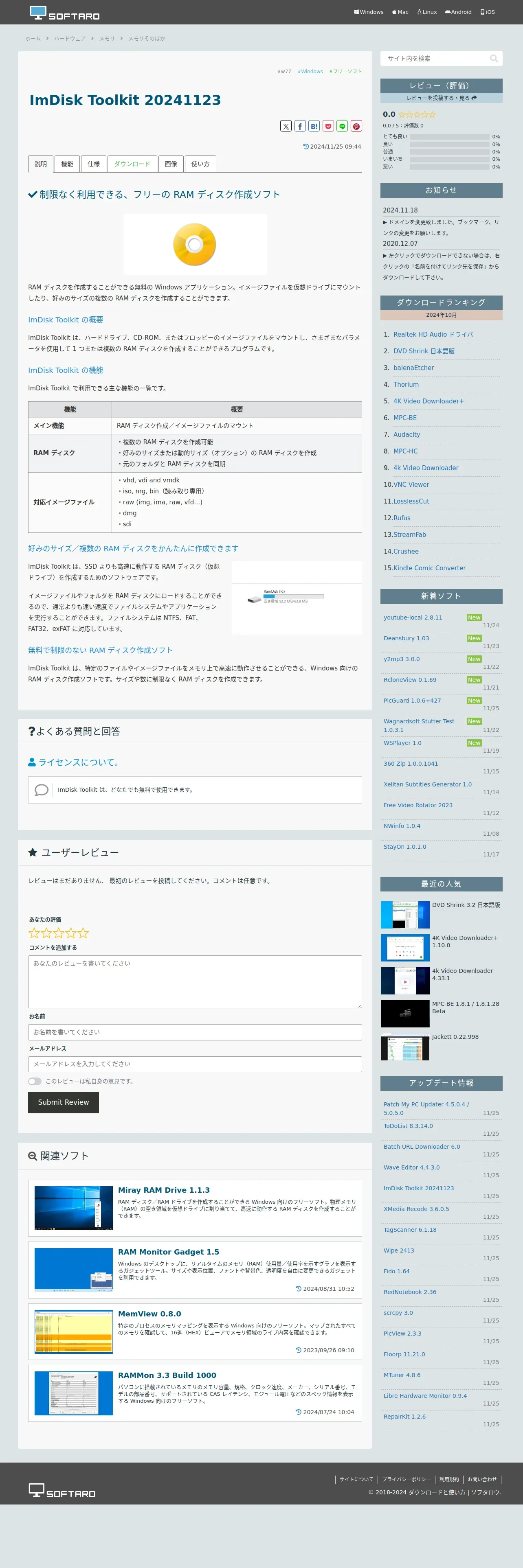Viewport: 523px width, 1568px height.
Task: Open NWinfo 1.0.4 link
Action: click(x=402, y=826)
